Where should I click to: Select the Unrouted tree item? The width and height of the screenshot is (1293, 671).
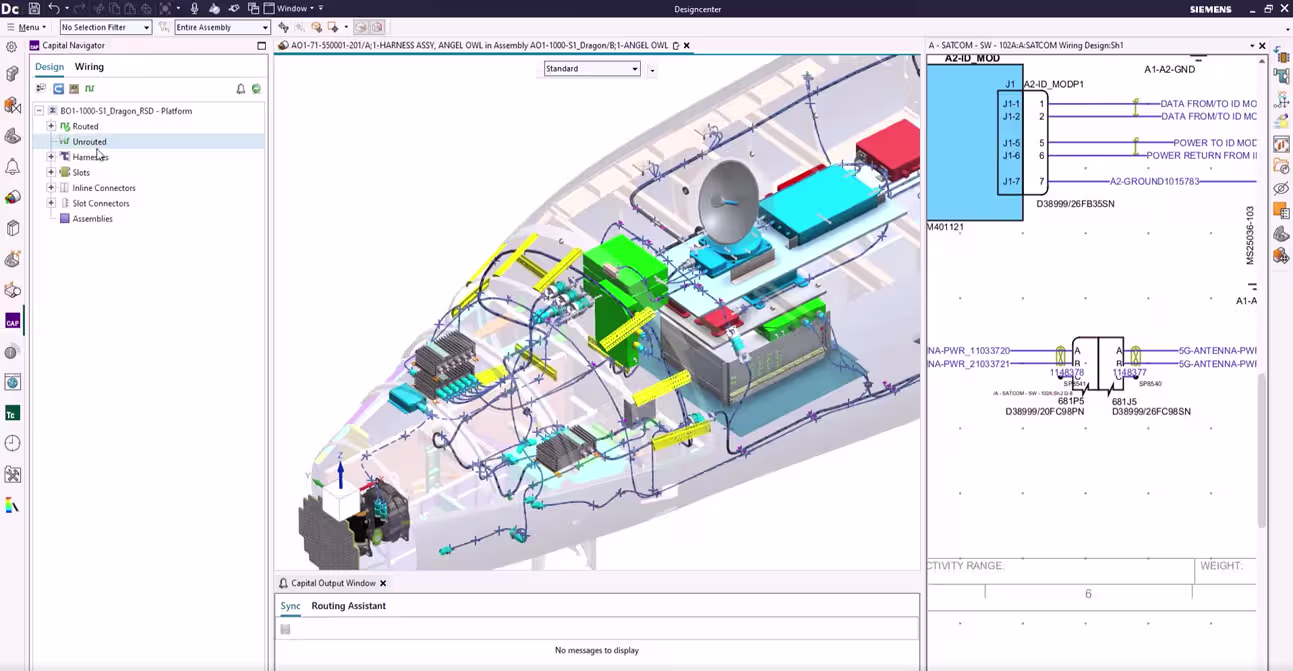[89, 142]
